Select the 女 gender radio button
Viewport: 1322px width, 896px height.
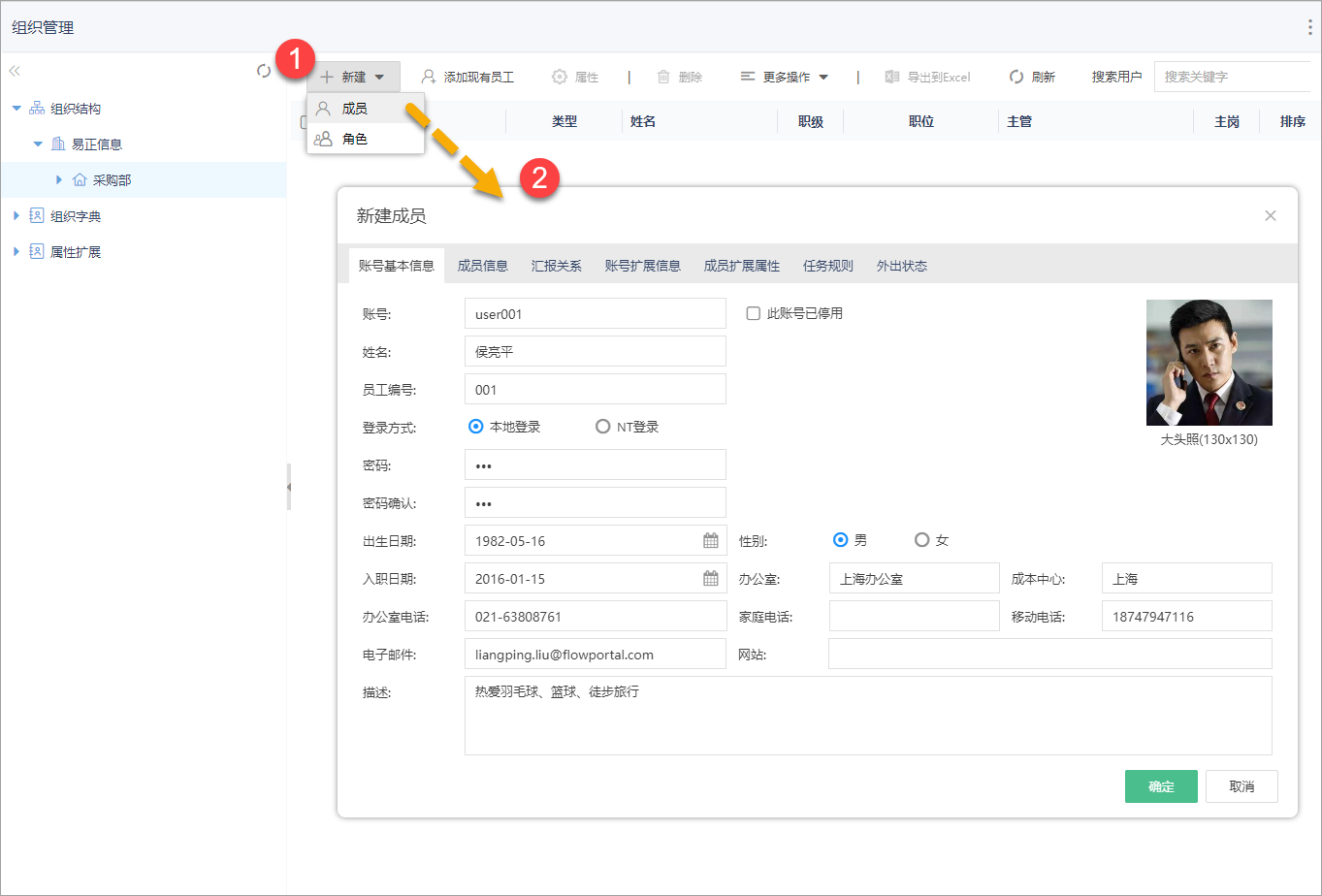coord(922,540)
